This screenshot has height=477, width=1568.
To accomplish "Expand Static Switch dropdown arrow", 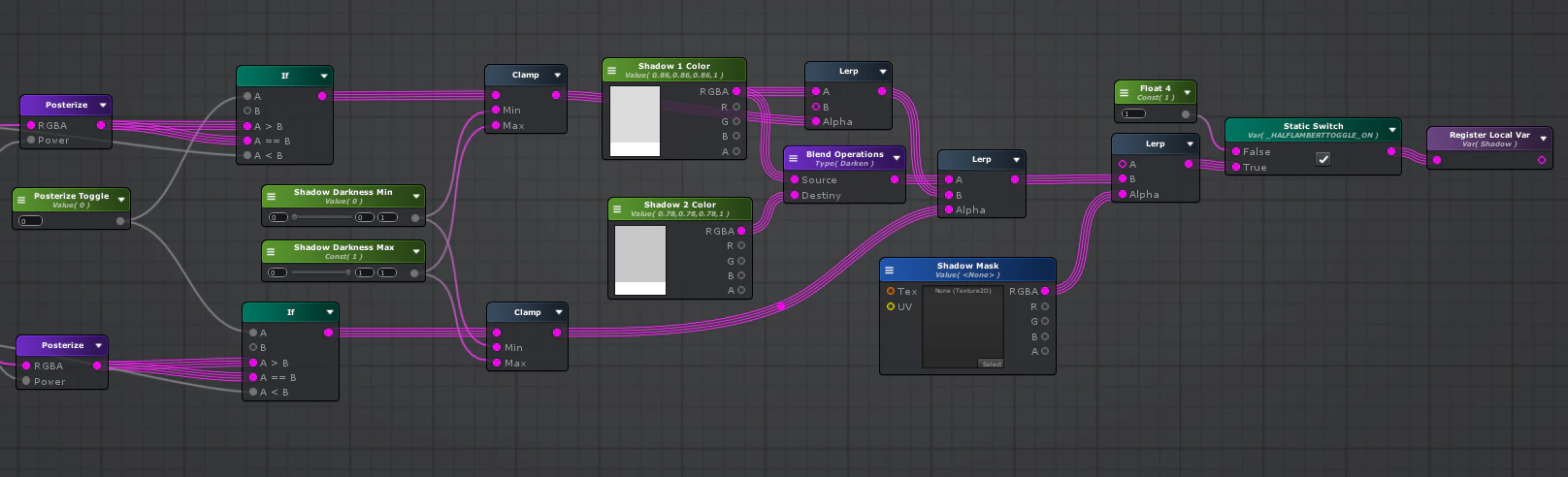I will click(x=1392, y=130).
